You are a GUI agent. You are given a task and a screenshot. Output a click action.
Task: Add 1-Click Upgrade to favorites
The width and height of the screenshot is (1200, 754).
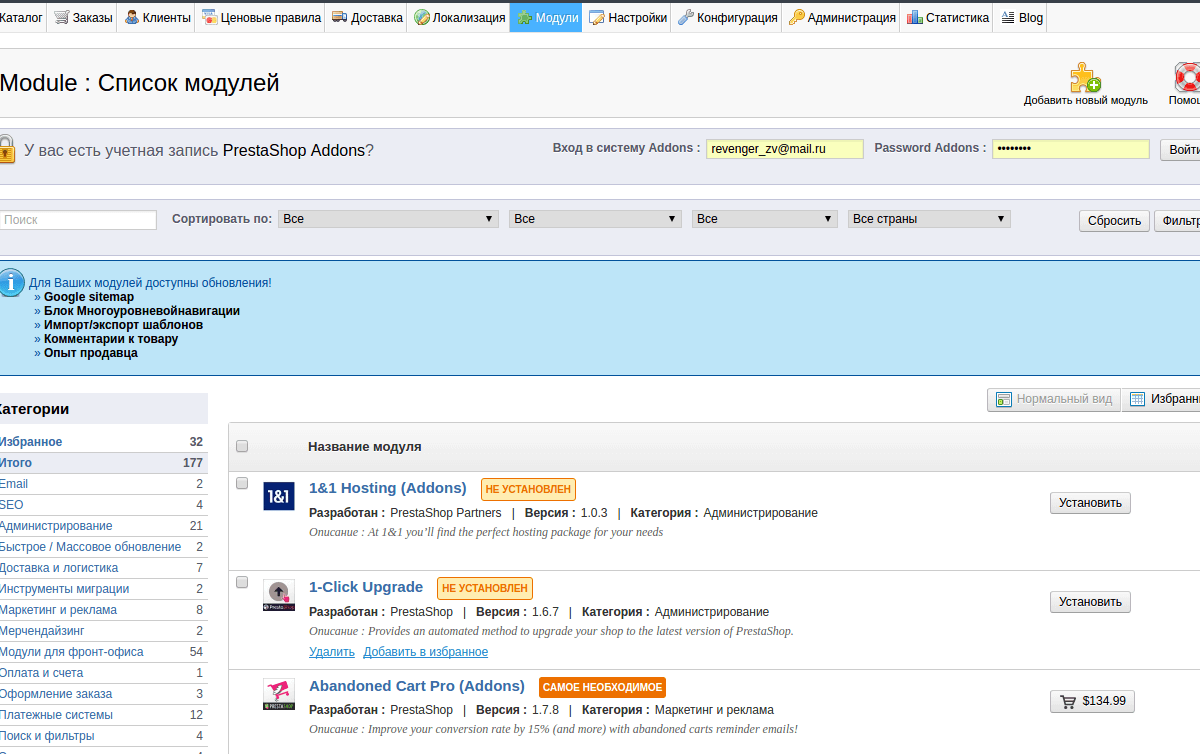[x=426, y=652]
